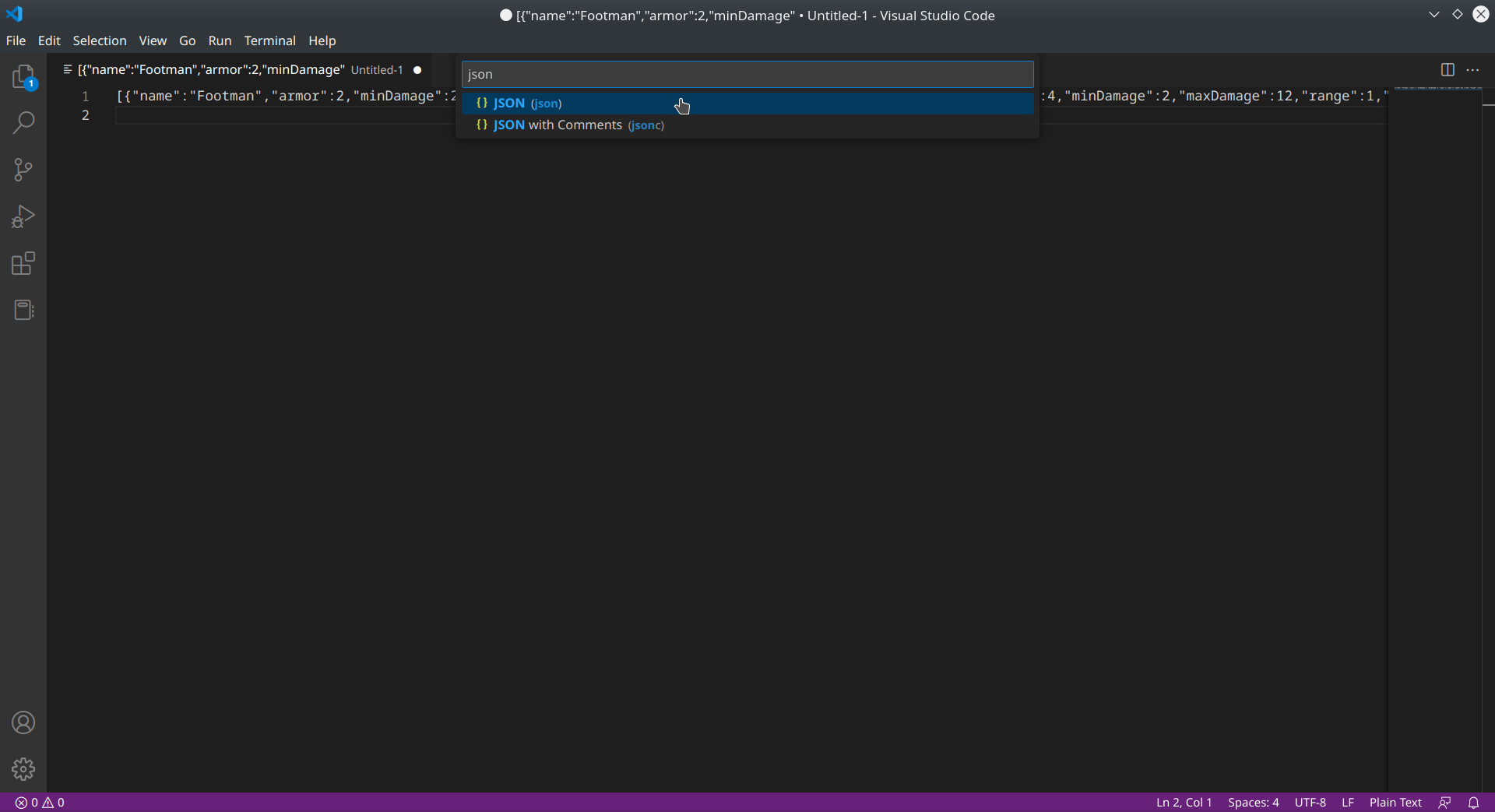Open the Manage settings gear

click(23, 769)
